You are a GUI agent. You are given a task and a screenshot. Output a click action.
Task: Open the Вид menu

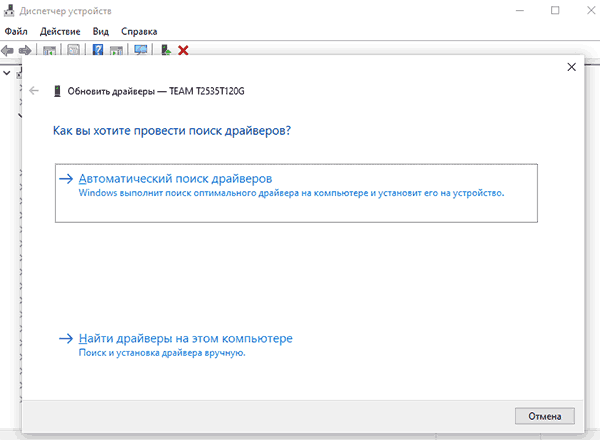[x=101, y=31]
